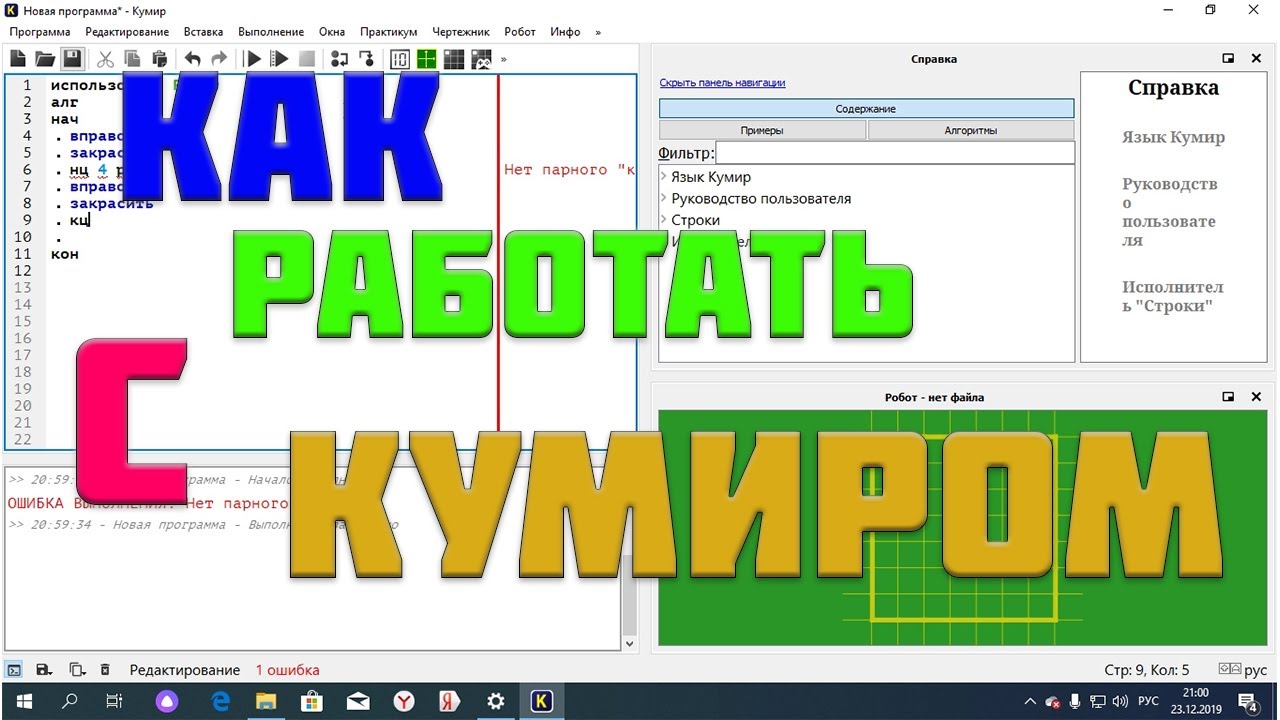The image size is (1280, 720).
Task: Select Руководство пользователя in help tree
Action: click(761, 198)
